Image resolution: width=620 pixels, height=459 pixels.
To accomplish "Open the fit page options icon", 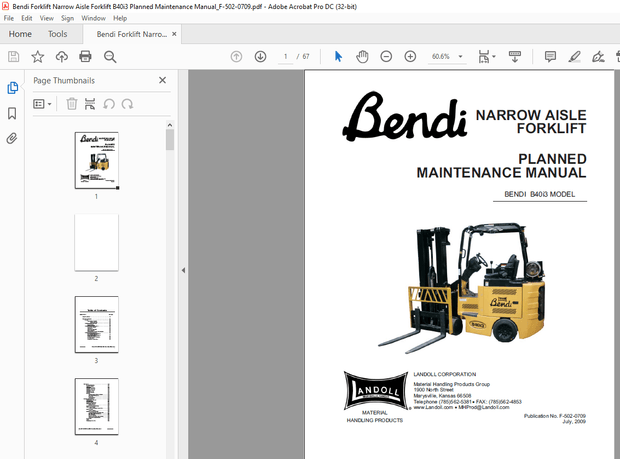I will point(484,57).
